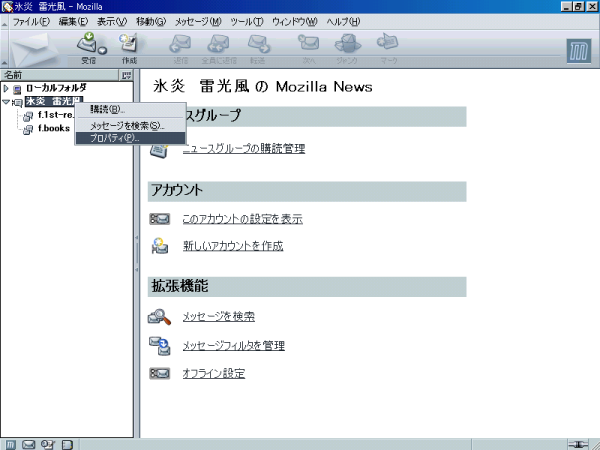The width and height of the screenshot is (600, 450).
Task: Open the メッセージ(M) menu
Action: click(198, 22)
